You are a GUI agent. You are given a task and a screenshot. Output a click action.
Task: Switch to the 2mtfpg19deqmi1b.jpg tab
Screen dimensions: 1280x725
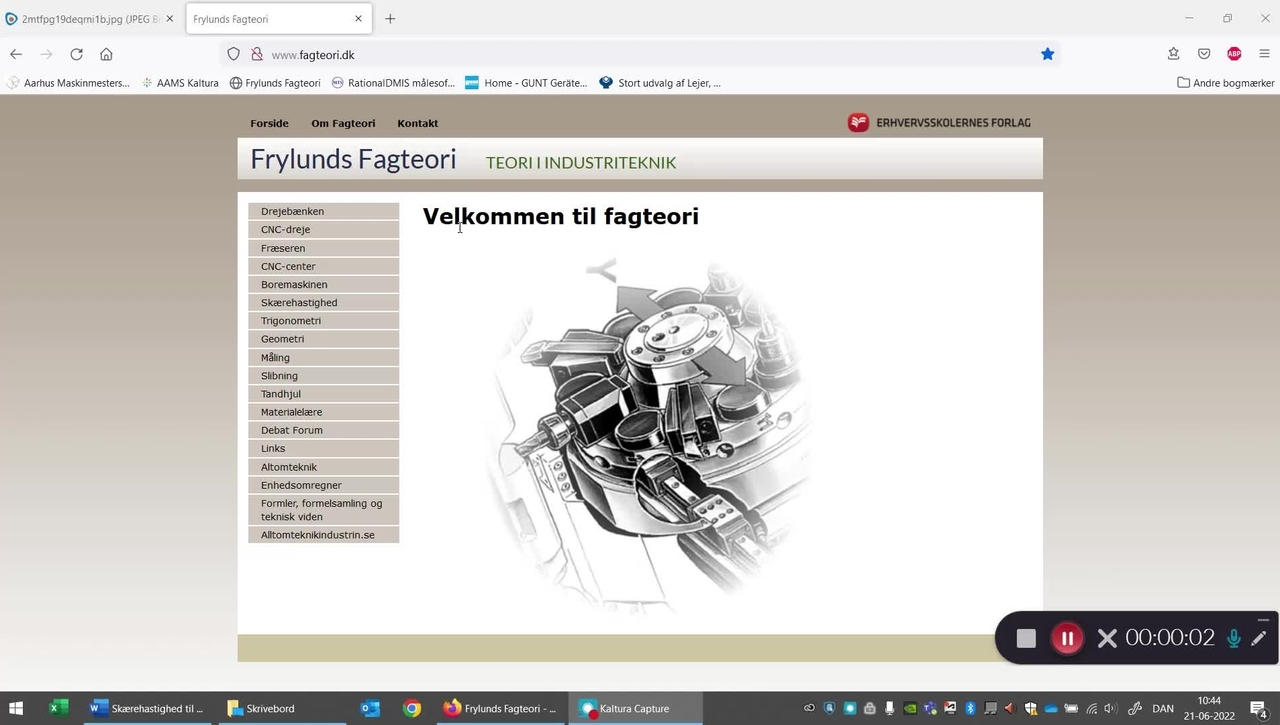click(x=90, y=18)
